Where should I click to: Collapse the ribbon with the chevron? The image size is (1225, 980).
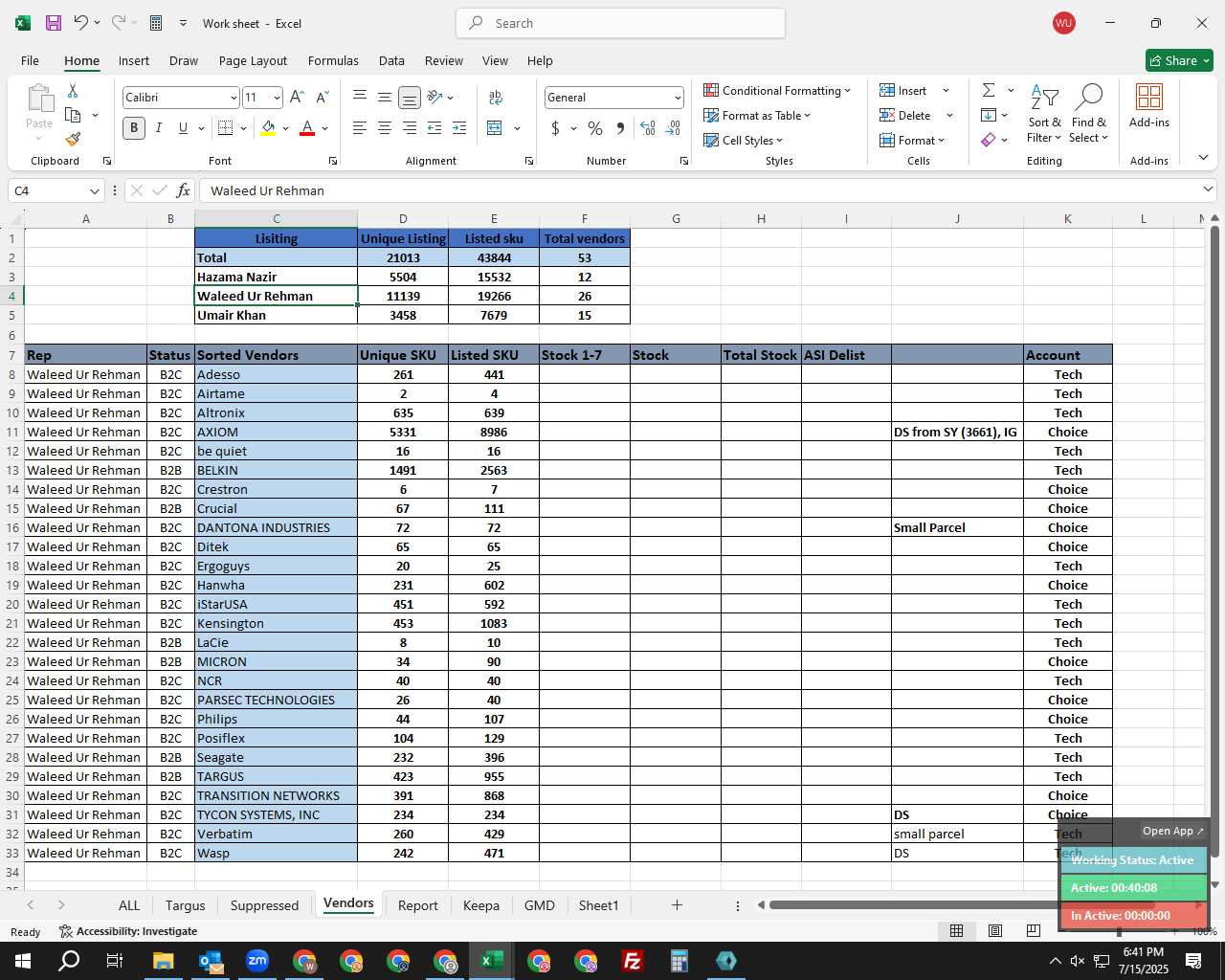point(1203,157)
